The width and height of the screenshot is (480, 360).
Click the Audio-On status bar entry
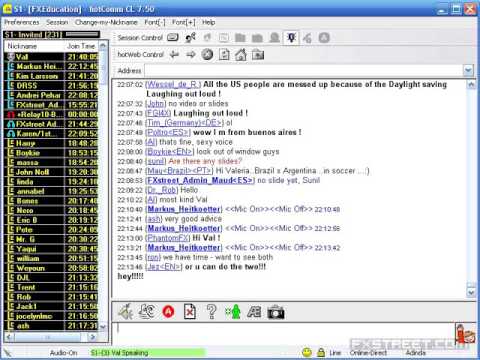point(63,353)
